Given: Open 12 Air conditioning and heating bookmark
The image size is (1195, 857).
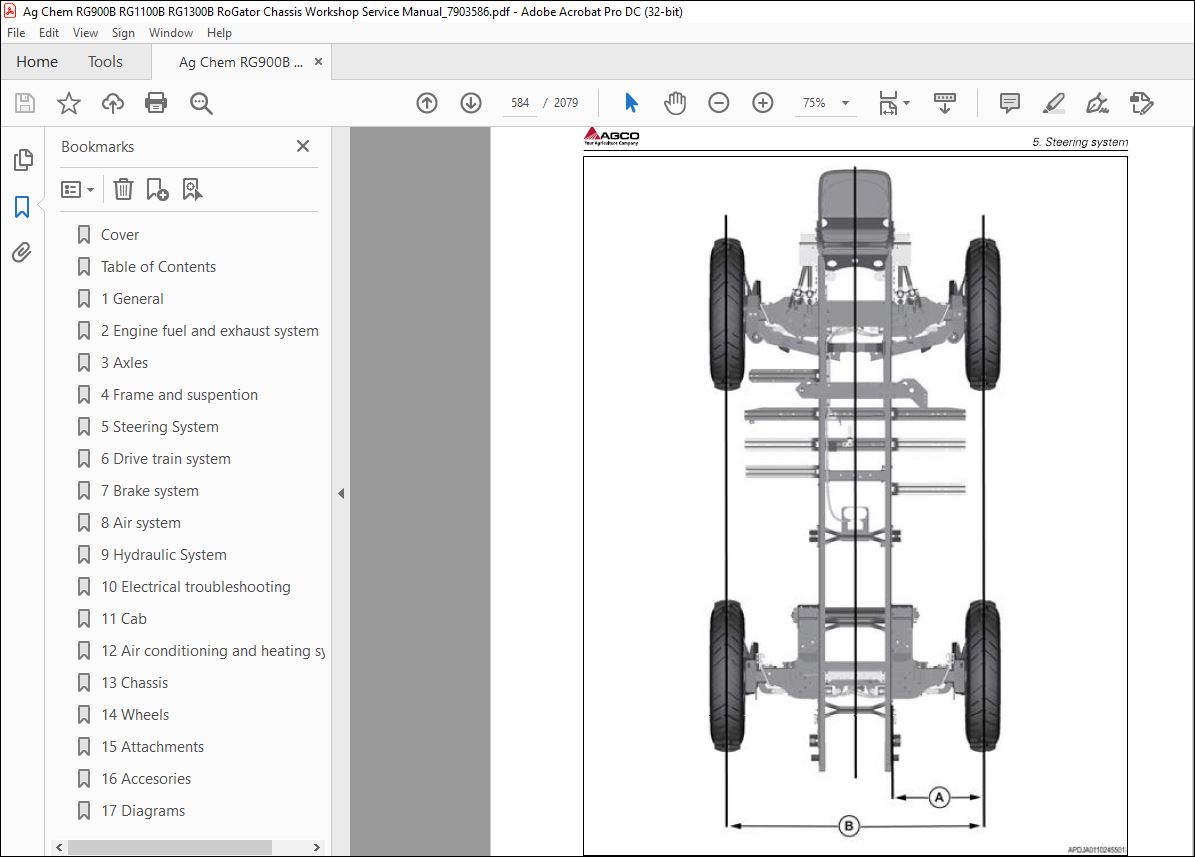Looking at the screenshot, I should pos(213,651).
